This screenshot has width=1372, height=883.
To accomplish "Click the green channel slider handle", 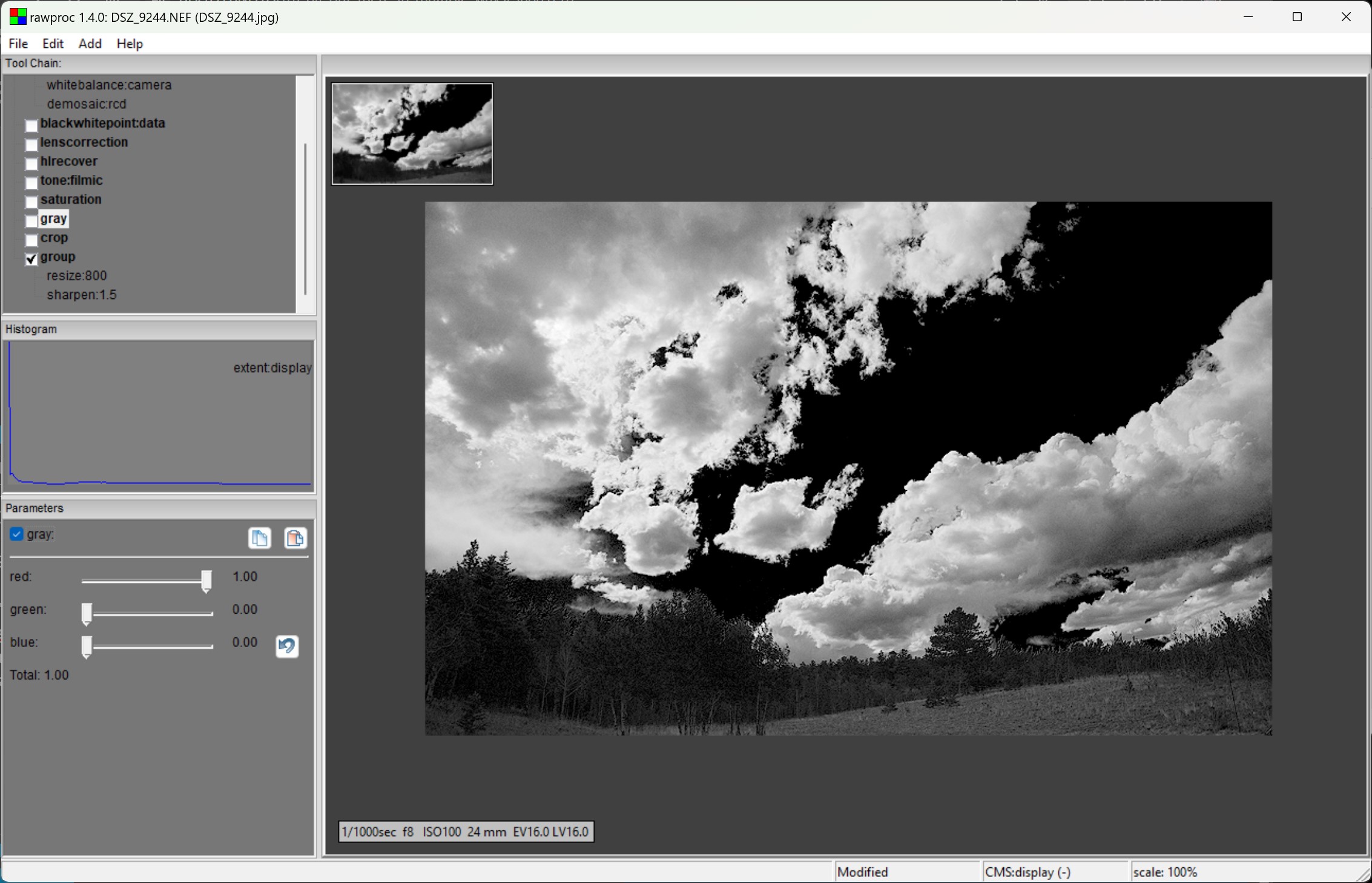I will pos(87,613).
